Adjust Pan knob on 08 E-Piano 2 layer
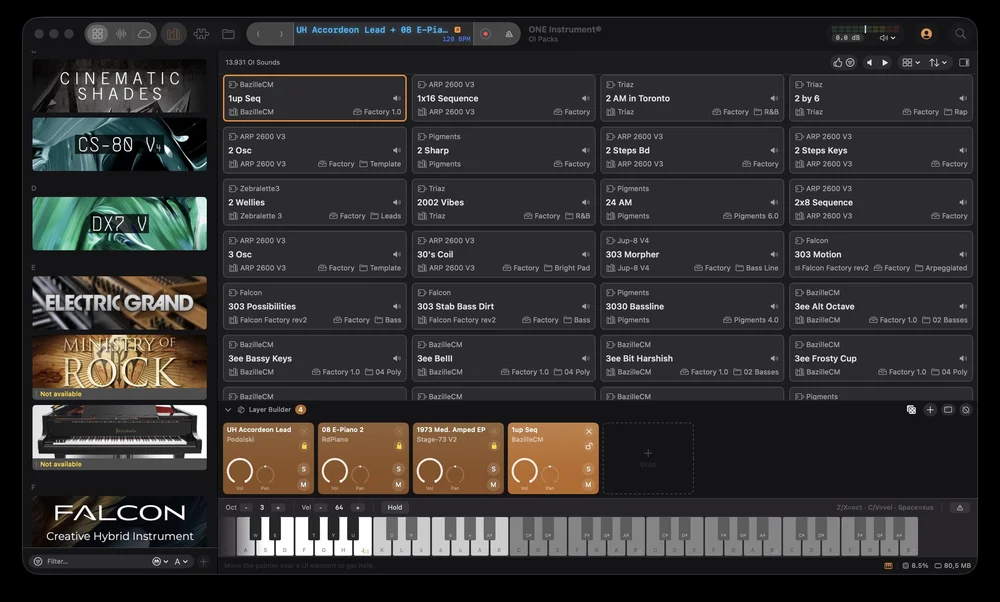The width and height of the screenshot is (1000, 602). pos(360,474)
